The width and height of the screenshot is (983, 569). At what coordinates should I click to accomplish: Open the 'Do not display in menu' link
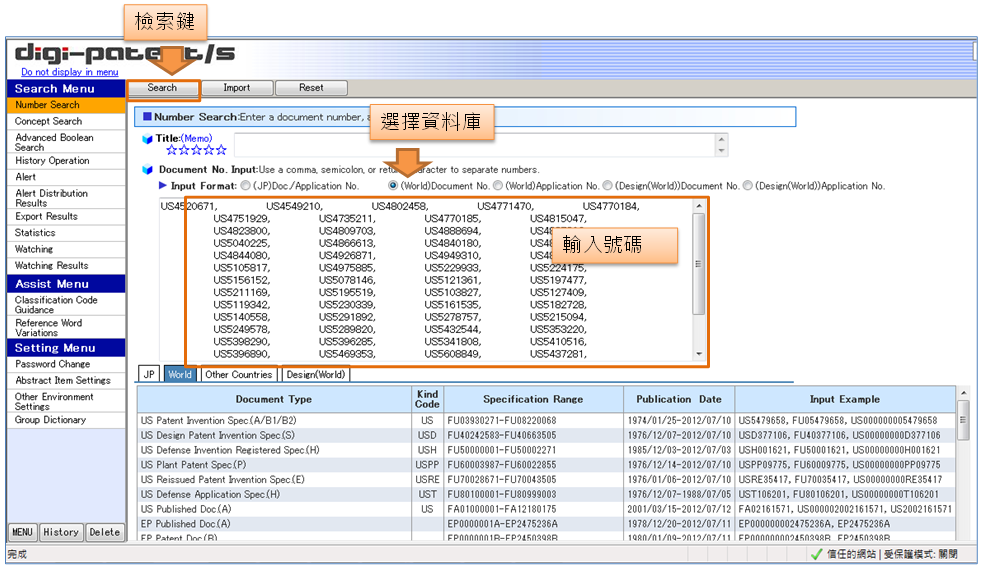tap(70, 72)
